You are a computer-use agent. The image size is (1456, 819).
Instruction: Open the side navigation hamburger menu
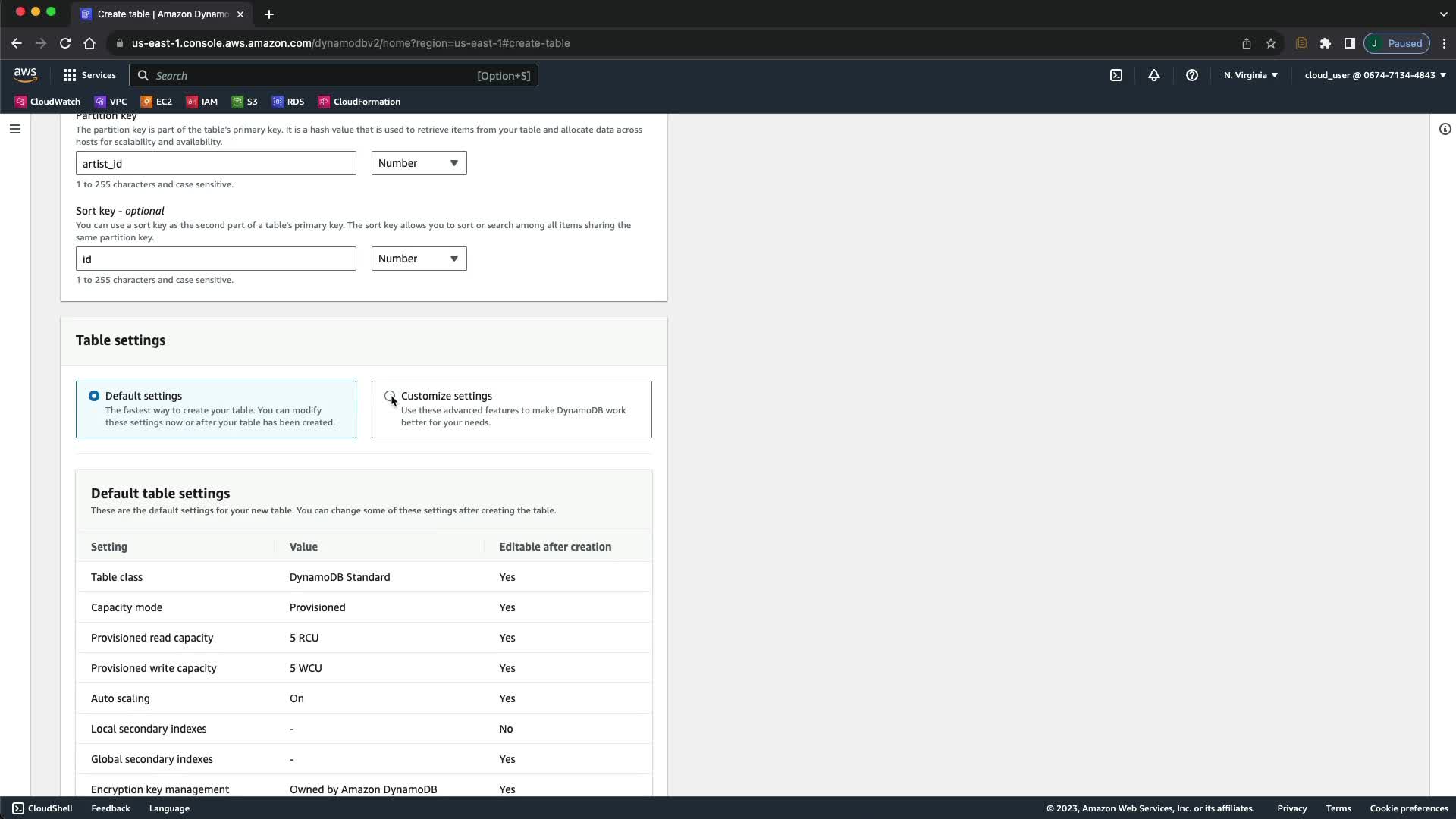click(x=15, y=129)
